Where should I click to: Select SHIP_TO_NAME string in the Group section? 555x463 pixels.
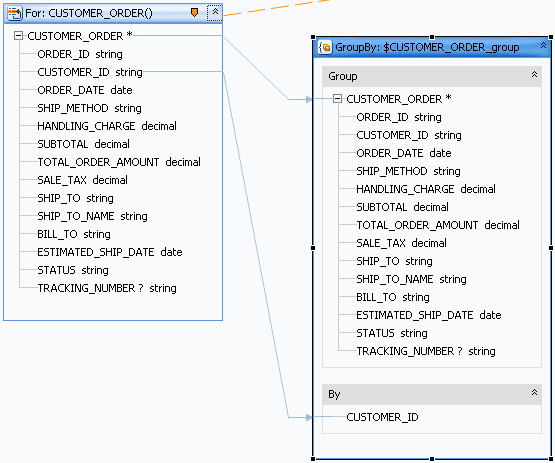coord(411,279)
